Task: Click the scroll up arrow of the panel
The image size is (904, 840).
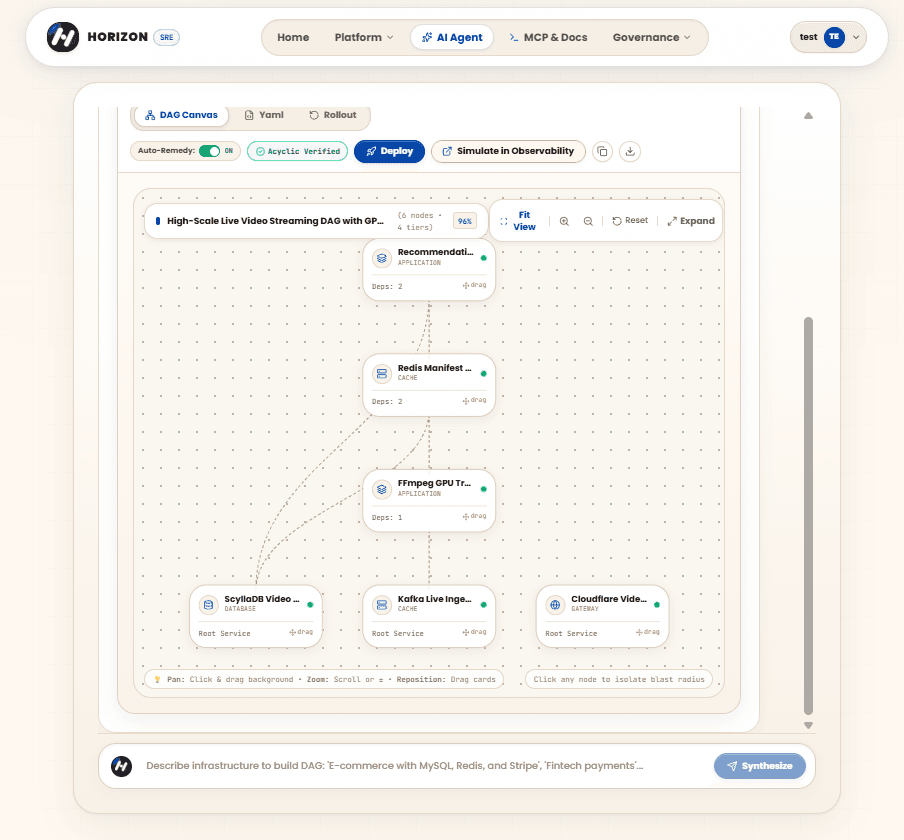Action: point(808,115)
